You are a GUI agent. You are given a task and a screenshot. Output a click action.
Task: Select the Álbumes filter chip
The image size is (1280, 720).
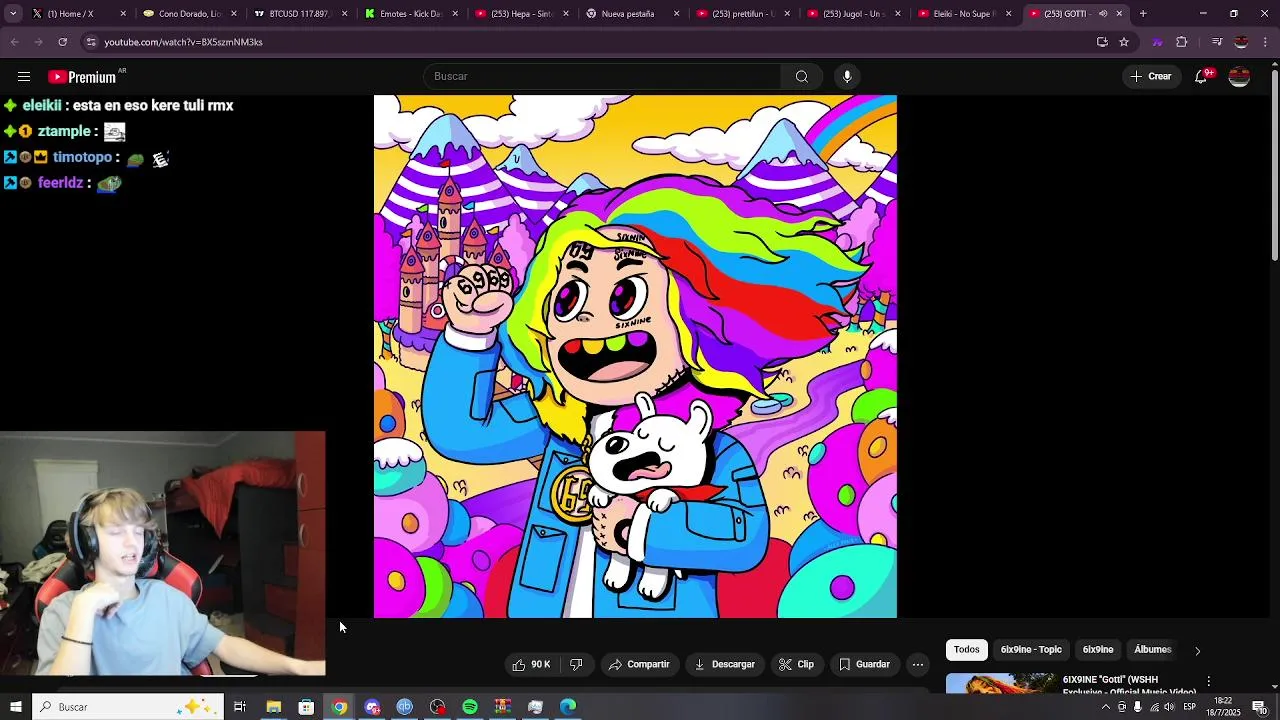1152,650
